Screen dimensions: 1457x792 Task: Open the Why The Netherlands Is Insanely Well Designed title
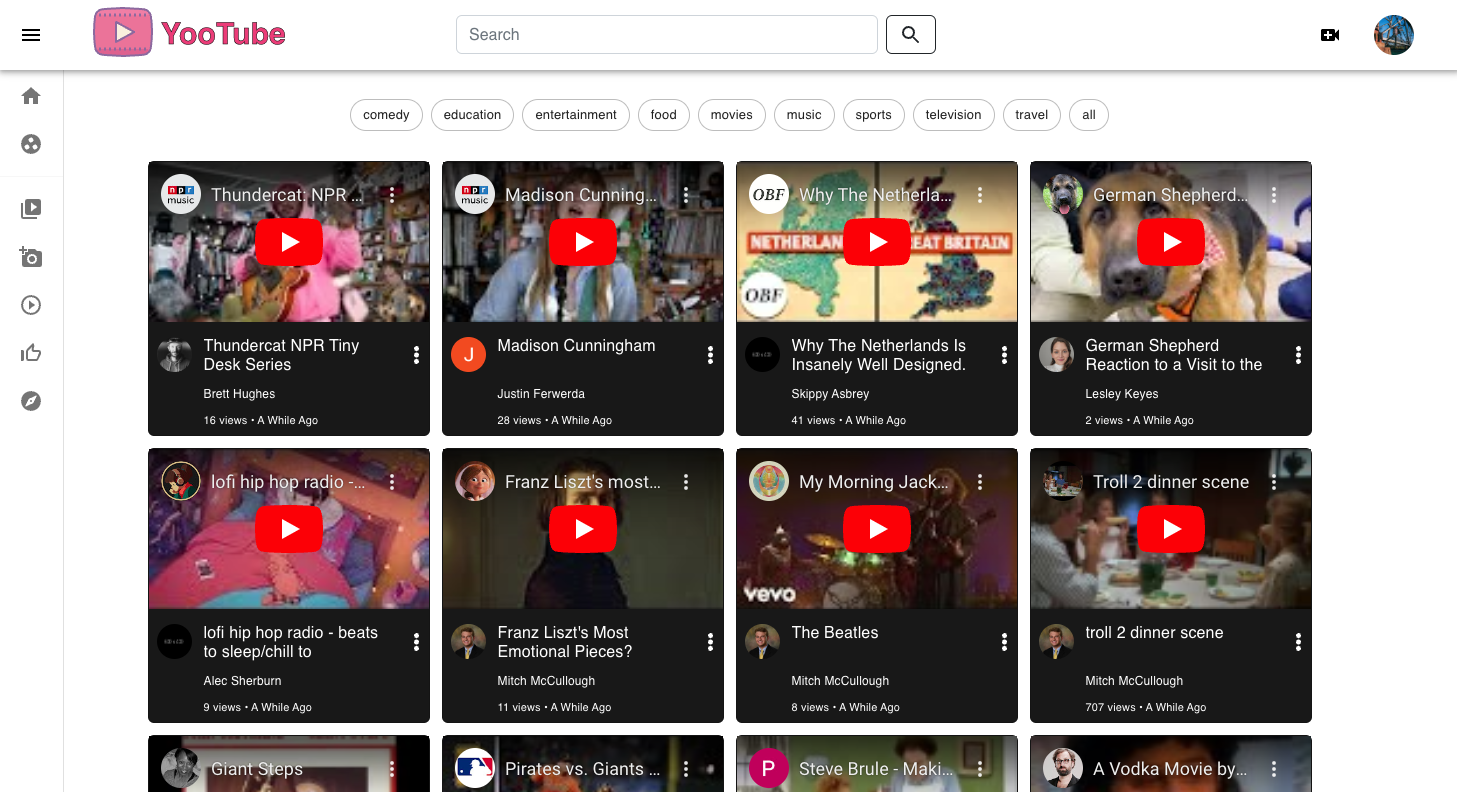[878, 355]
